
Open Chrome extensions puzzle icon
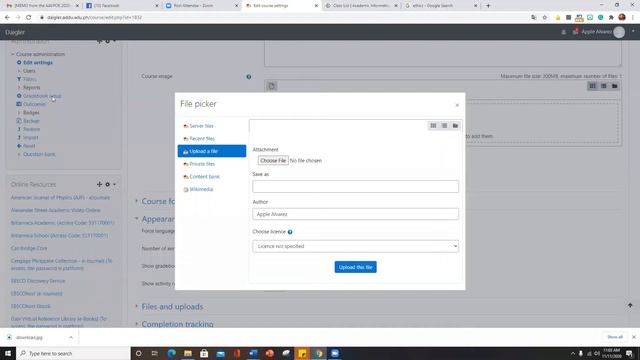611,18
